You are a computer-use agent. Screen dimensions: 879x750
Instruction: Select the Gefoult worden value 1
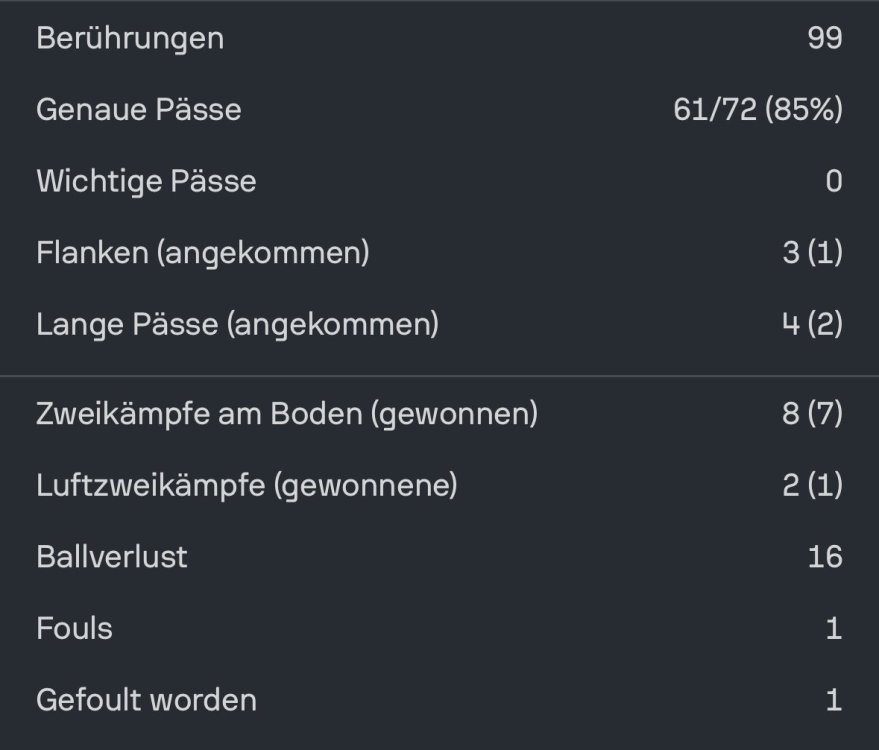coord(834,699)
